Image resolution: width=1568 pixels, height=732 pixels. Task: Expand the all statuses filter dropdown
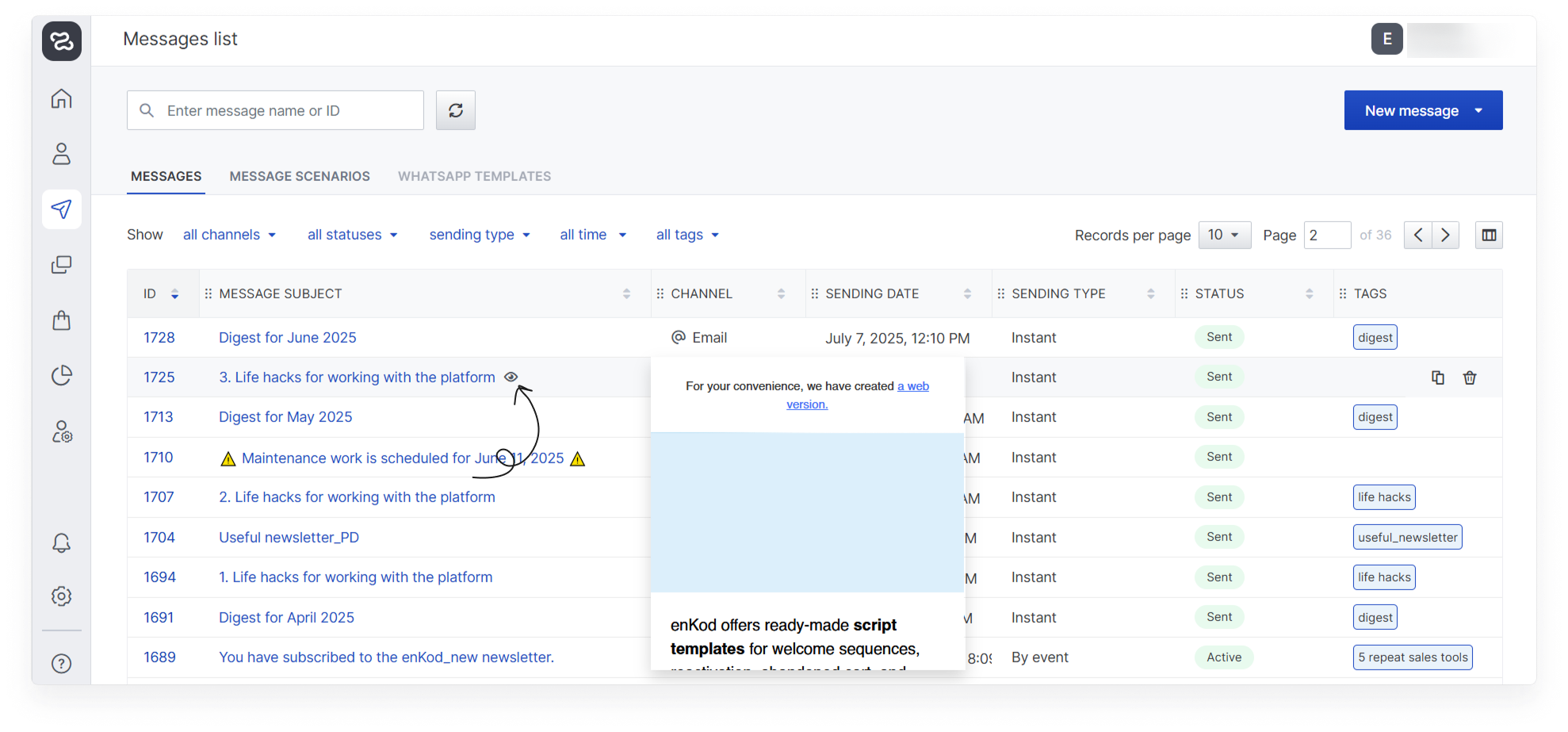click(352, 235)
